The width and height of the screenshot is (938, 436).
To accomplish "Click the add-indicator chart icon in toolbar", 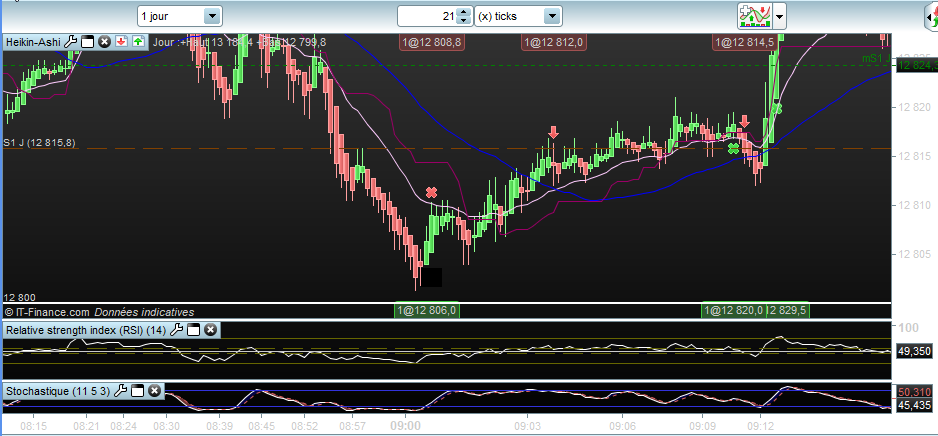I will 754,16.
